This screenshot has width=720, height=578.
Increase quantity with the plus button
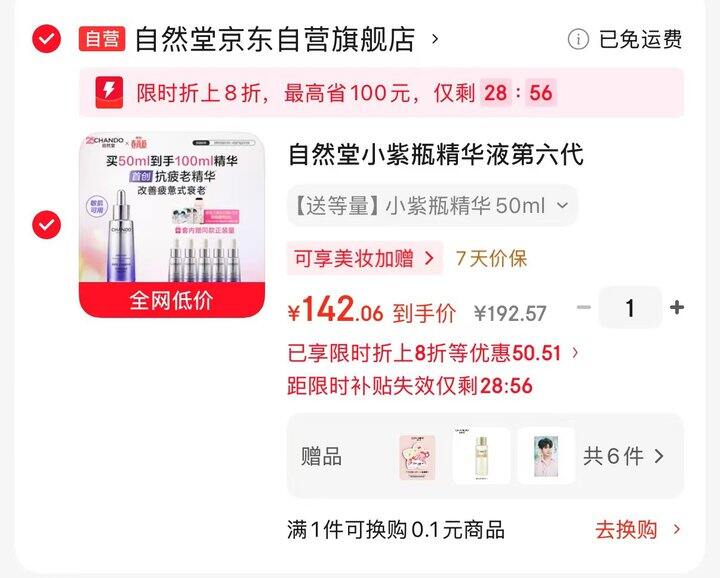click(677, 307)
